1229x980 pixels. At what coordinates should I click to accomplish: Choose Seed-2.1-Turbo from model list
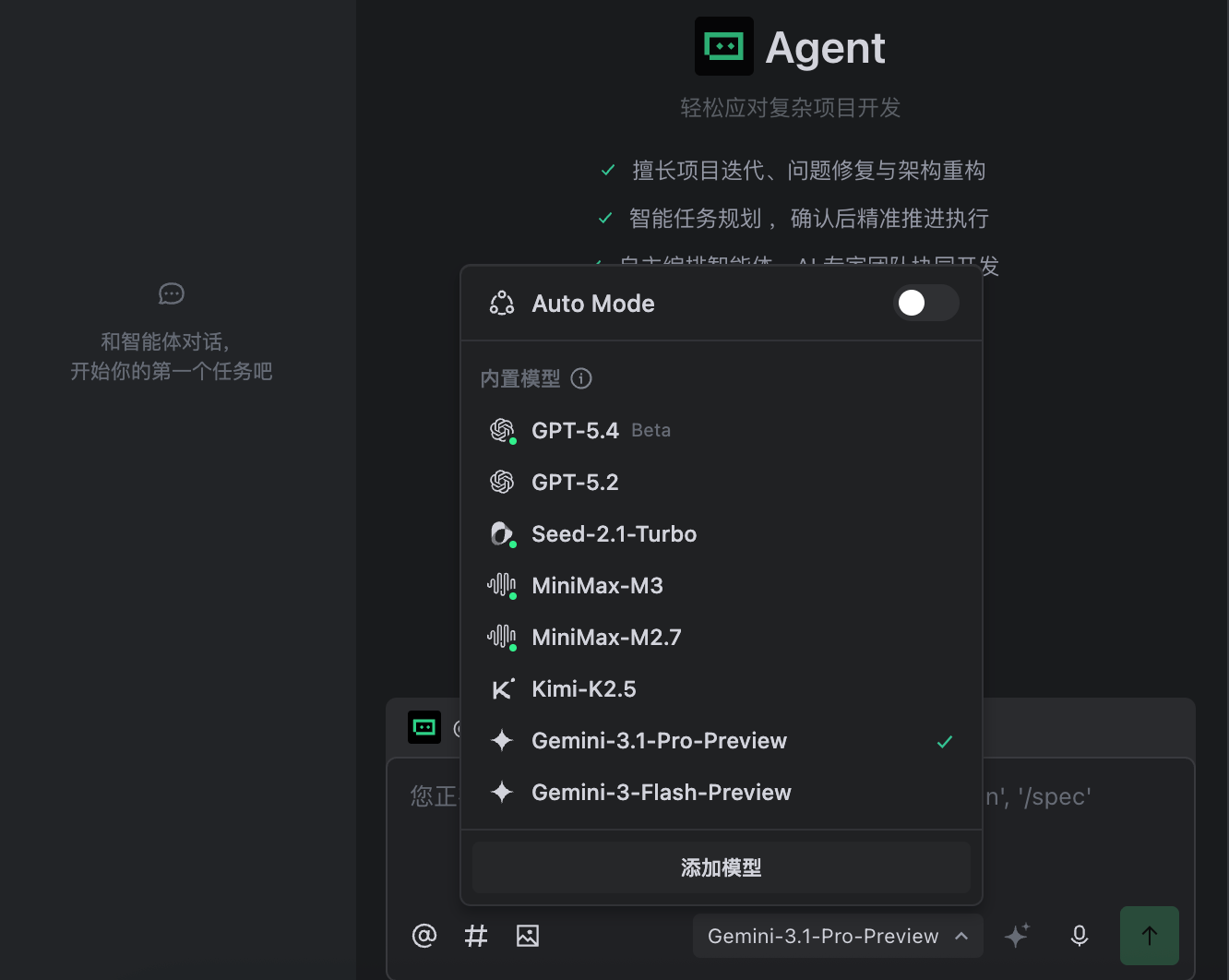[x=722, y=533]
